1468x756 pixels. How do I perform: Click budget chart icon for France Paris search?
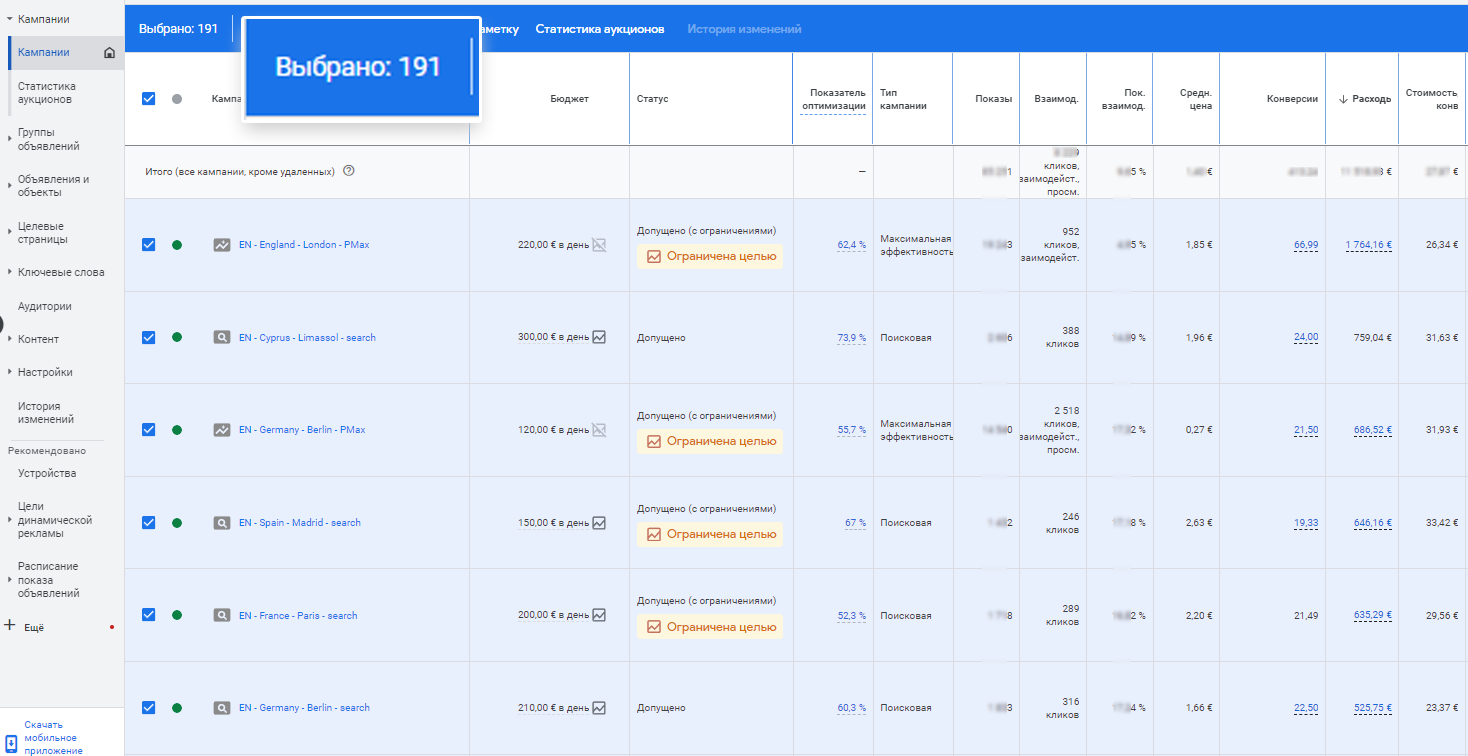point(599,616)
